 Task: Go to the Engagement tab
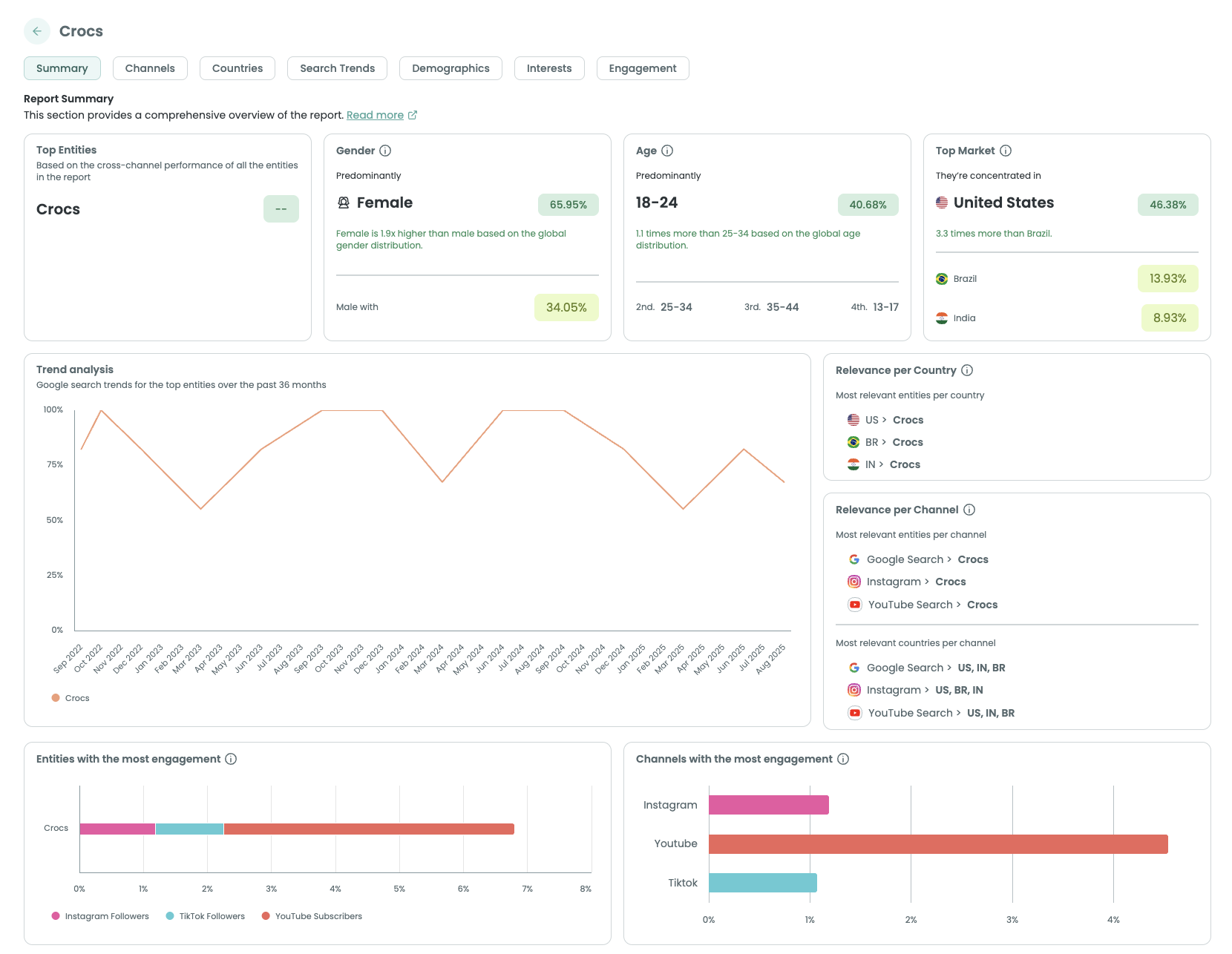[642, 68]
